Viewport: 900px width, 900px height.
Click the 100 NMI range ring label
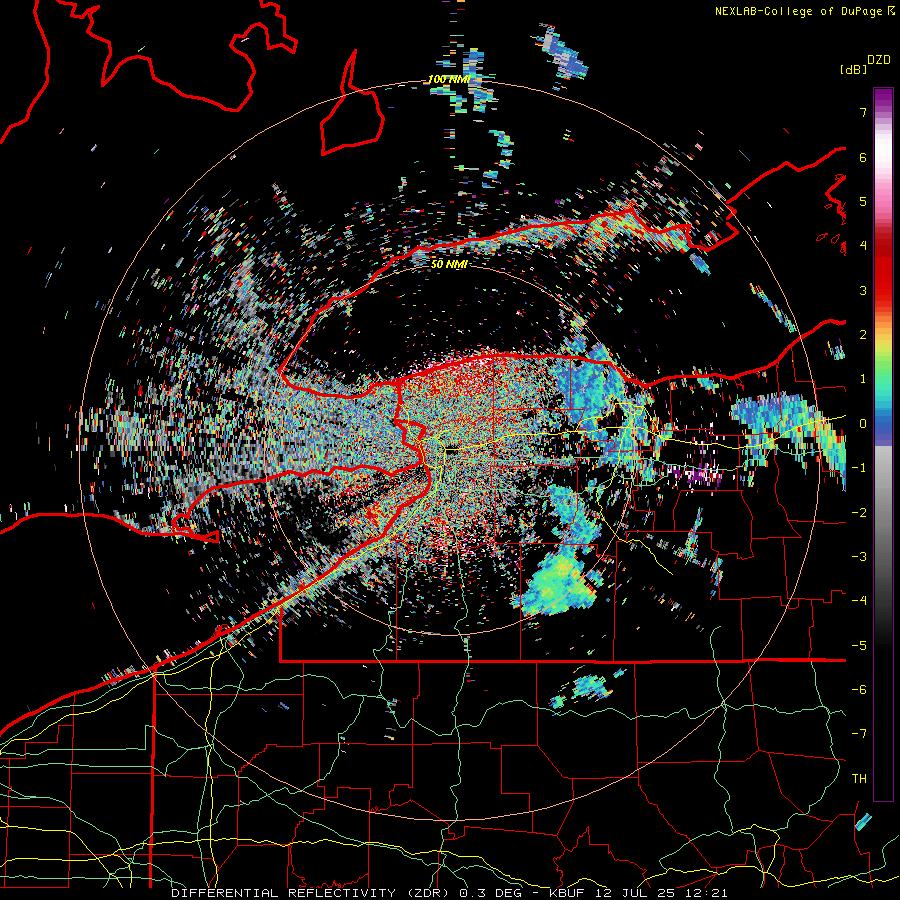tap(448, 80)
